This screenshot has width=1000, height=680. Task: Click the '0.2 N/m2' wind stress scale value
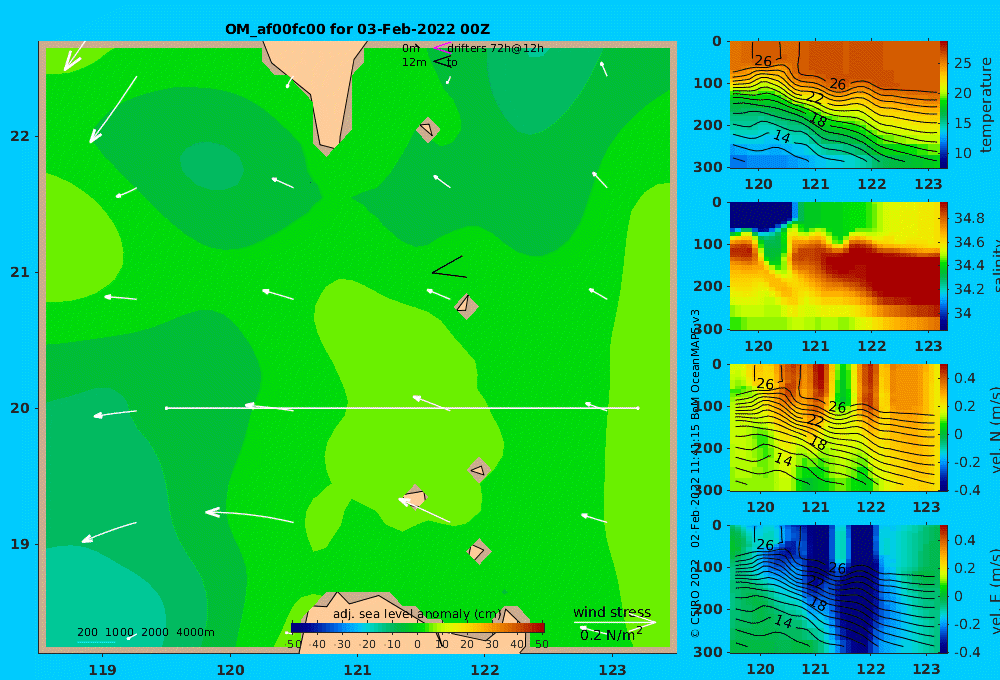(611, 635)
